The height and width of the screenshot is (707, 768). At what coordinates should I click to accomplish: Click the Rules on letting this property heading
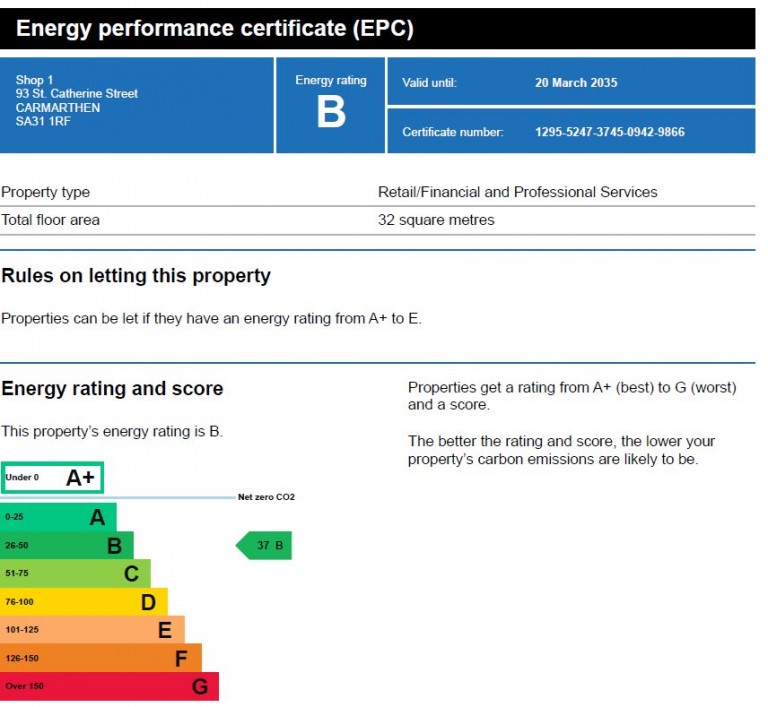pyautogui.click(x=136, y=276)
